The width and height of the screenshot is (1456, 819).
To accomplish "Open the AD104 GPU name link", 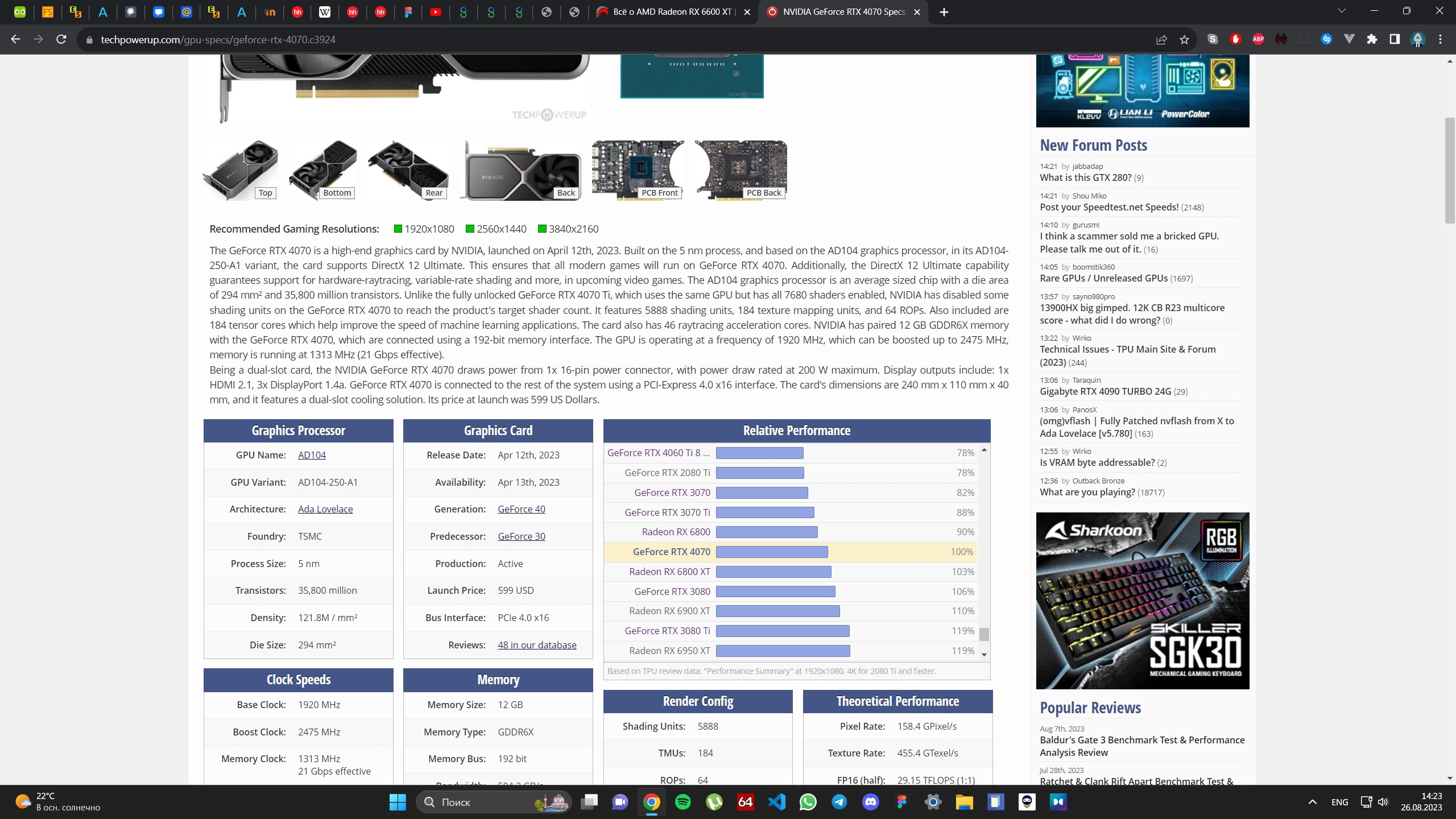I will (312, 455).
